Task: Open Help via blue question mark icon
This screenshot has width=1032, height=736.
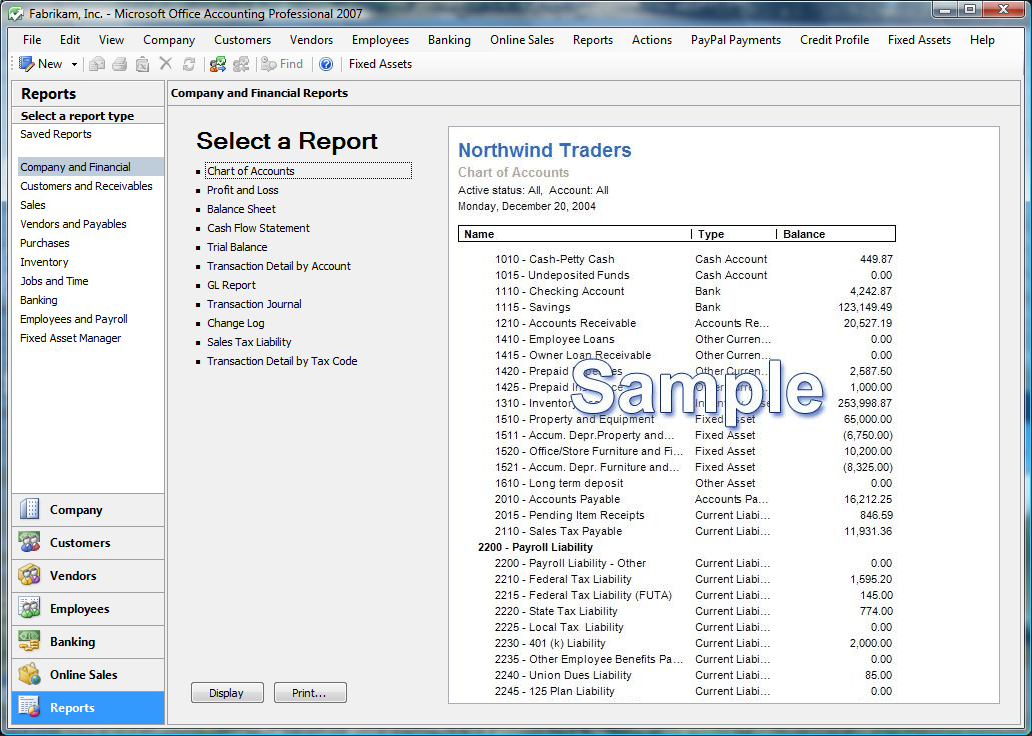Action: 326,64
